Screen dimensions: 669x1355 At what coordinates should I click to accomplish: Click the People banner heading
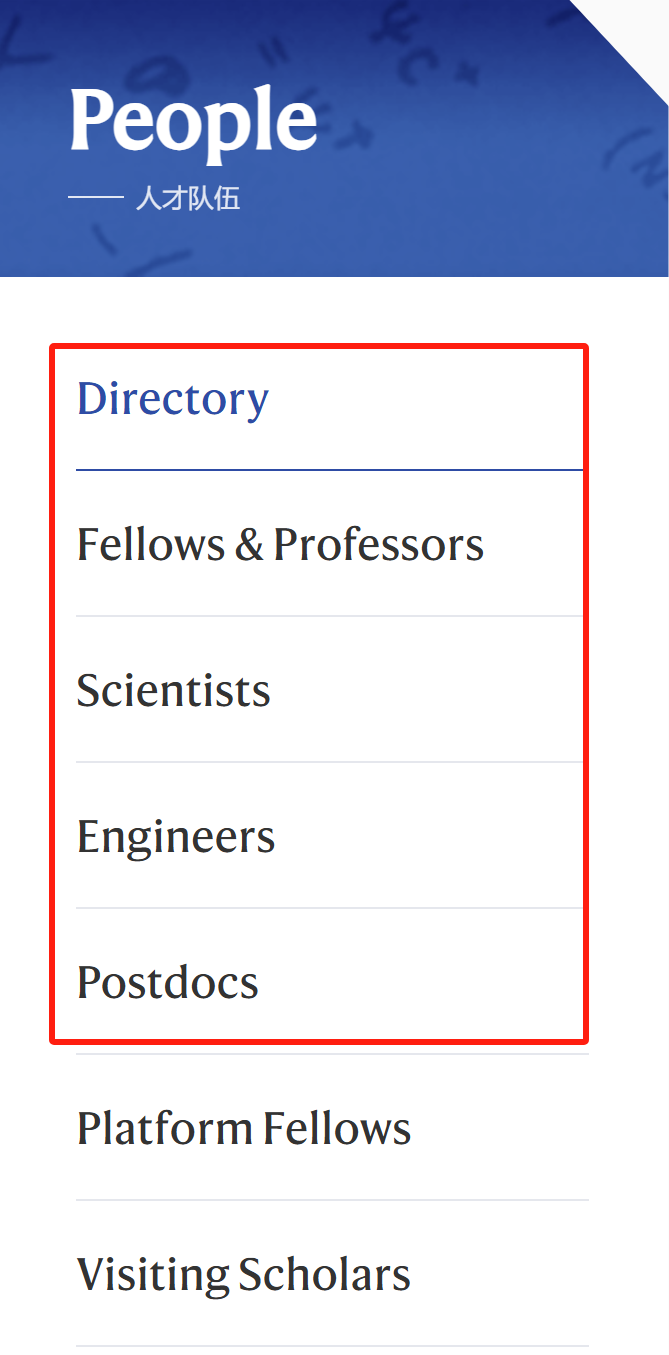(194, 122)
